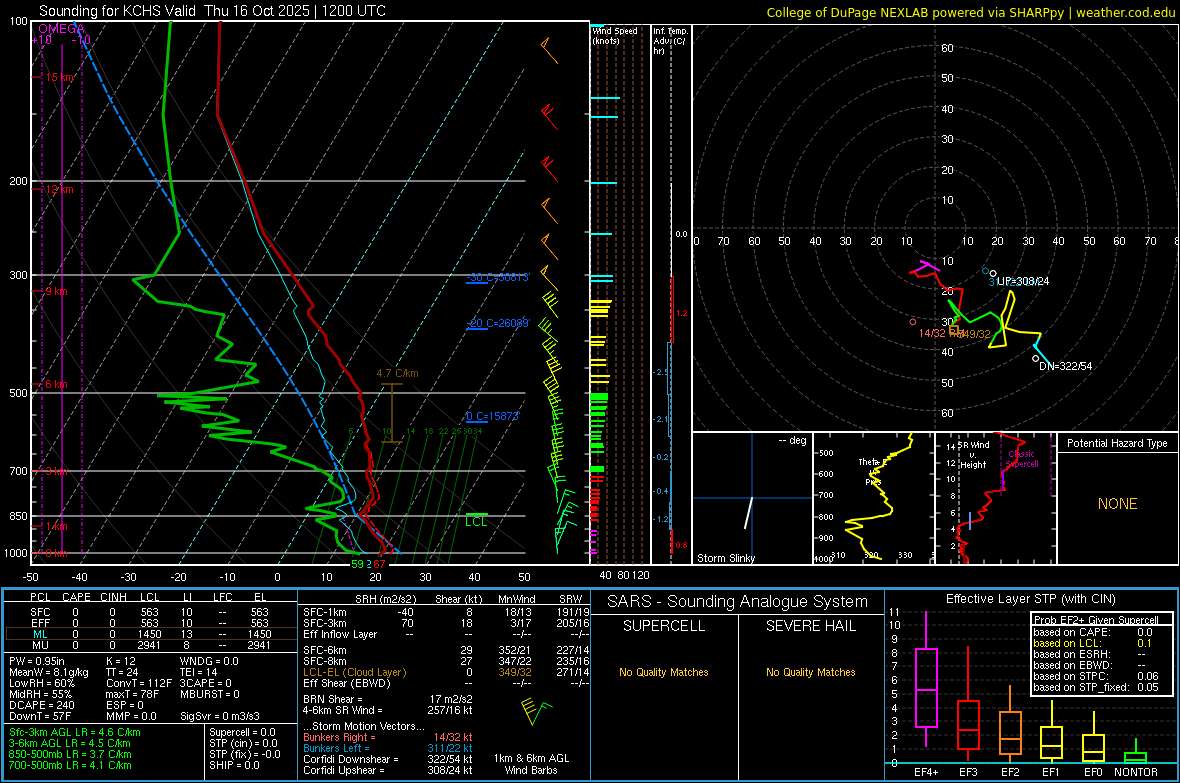The width and height of the screenshot is (1180, 783).
Task: Click the Supercell = 0.0 index
Action: click(x=242, y=732)
